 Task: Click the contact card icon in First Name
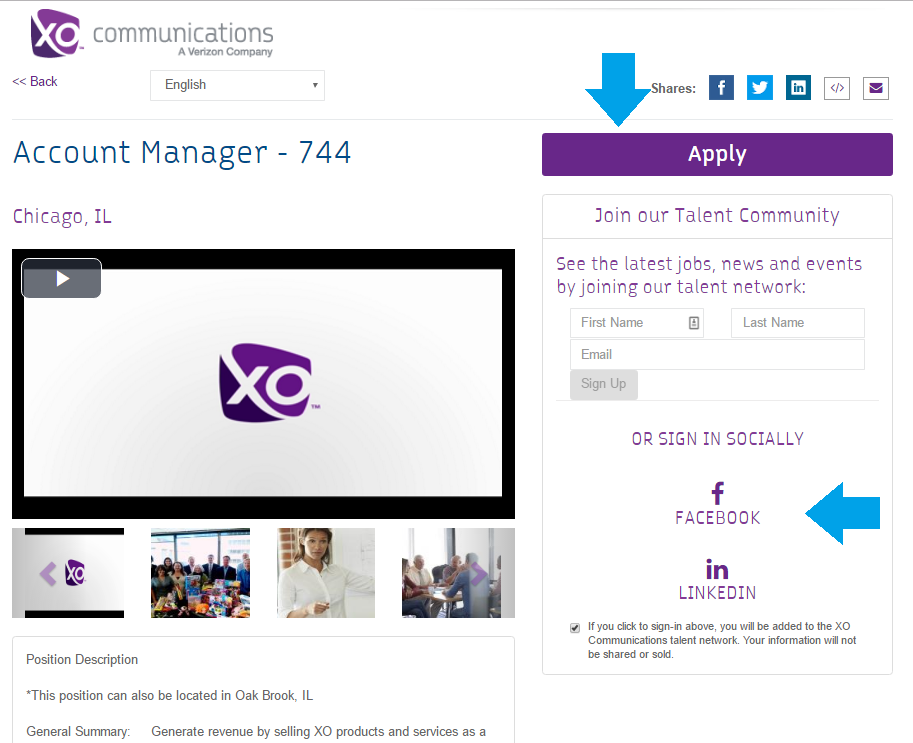point(693,323)
